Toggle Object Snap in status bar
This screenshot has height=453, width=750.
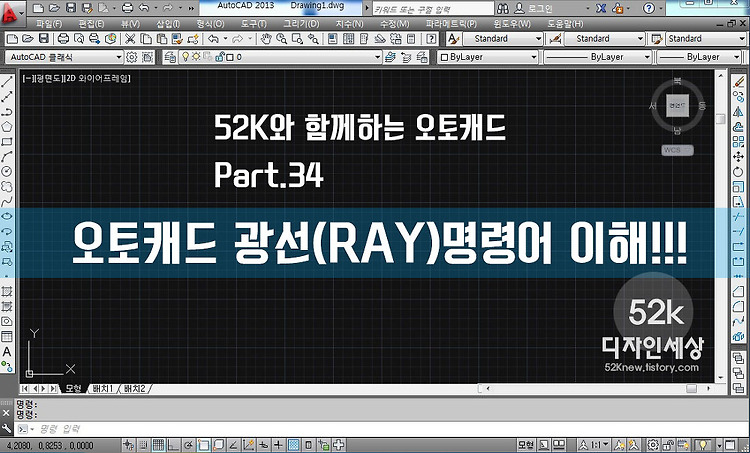203,445
